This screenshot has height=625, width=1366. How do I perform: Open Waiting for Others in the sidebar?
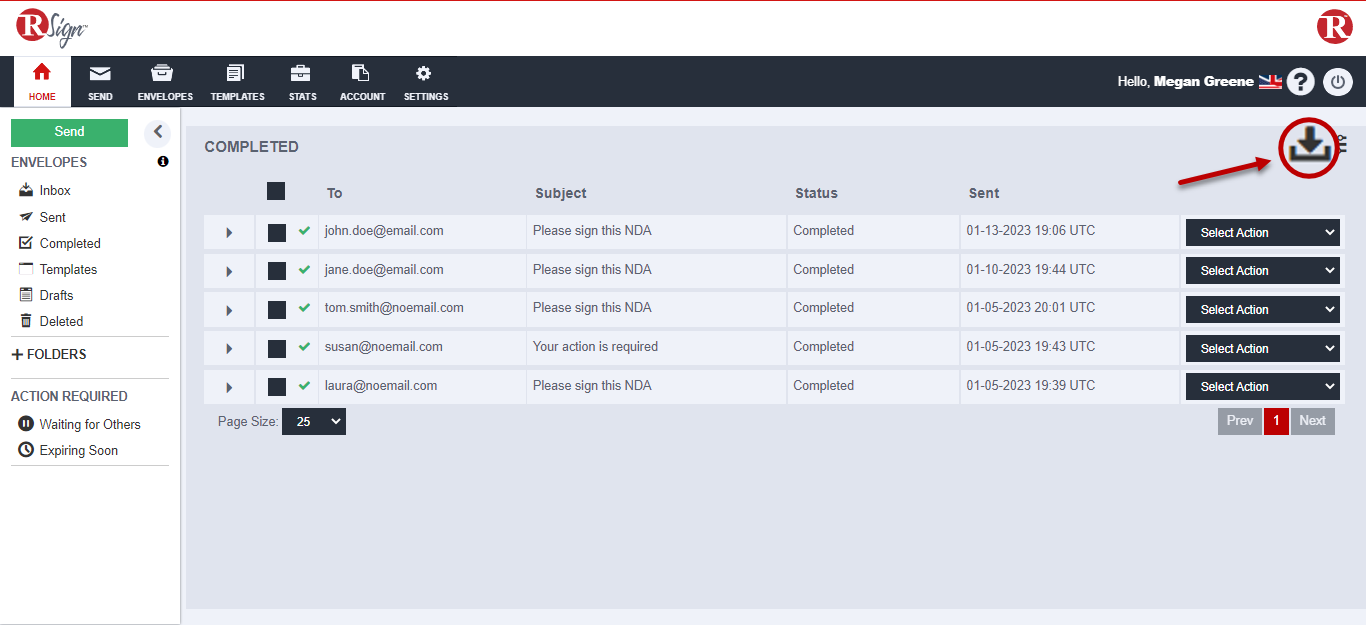pyautogui.click(x=89, y=424)
